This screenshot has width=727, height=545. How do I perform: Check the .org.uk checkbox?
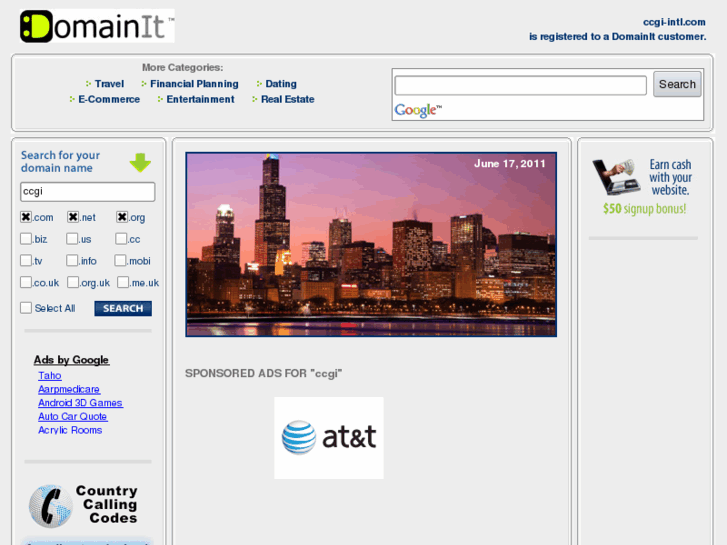pyautogui.click(x=73, y=282)
